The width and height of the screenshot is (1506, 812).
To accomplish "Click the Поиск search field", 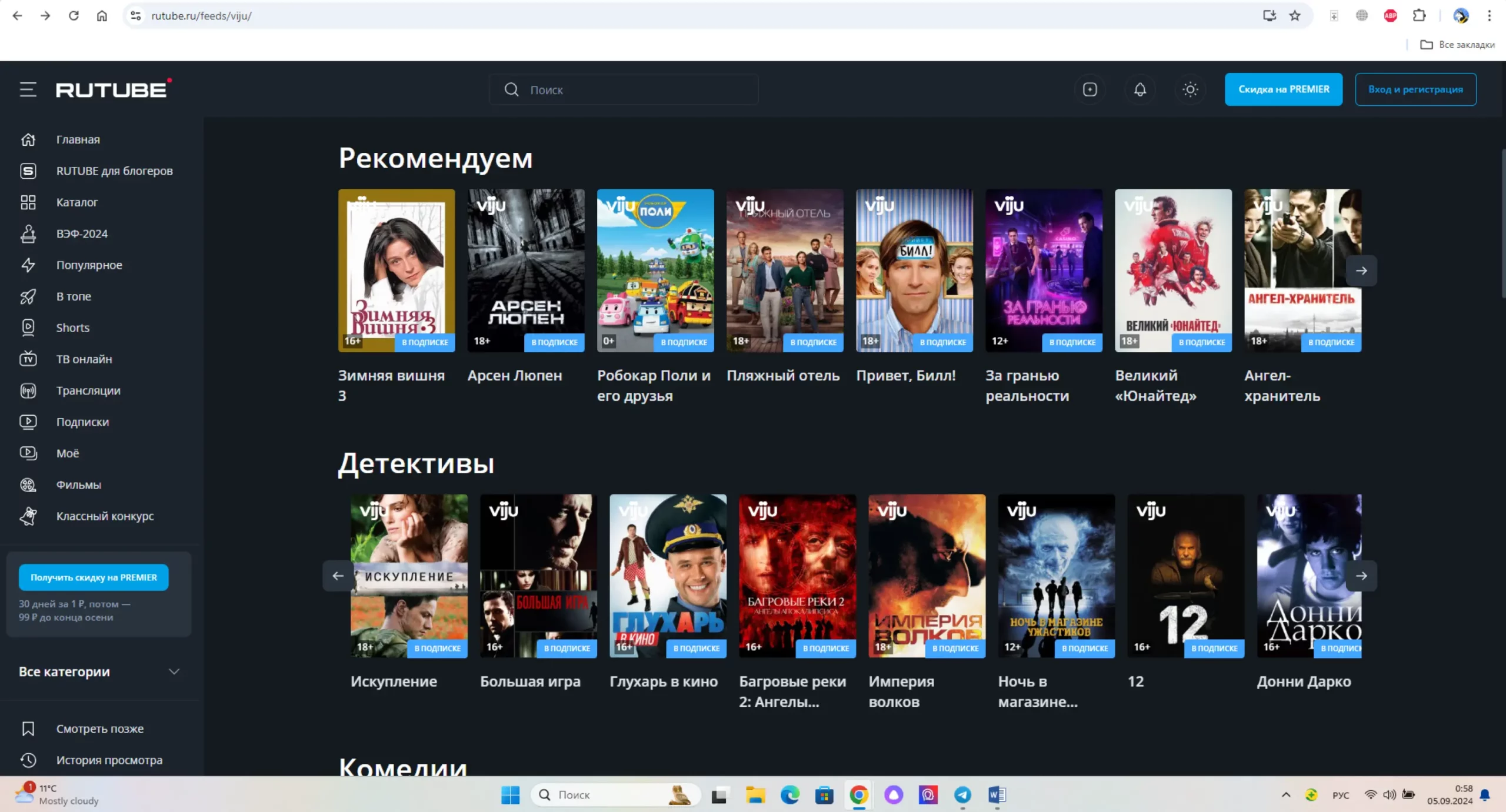I will [x=624, y=89].
